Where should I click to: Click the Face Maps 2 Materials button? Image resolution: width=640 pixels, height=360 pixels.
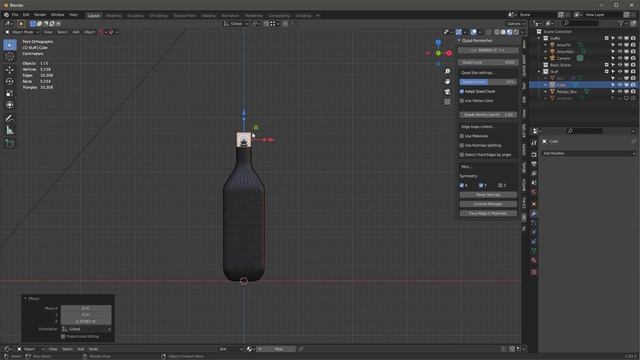pyautogui.click(x=488, y=213)
